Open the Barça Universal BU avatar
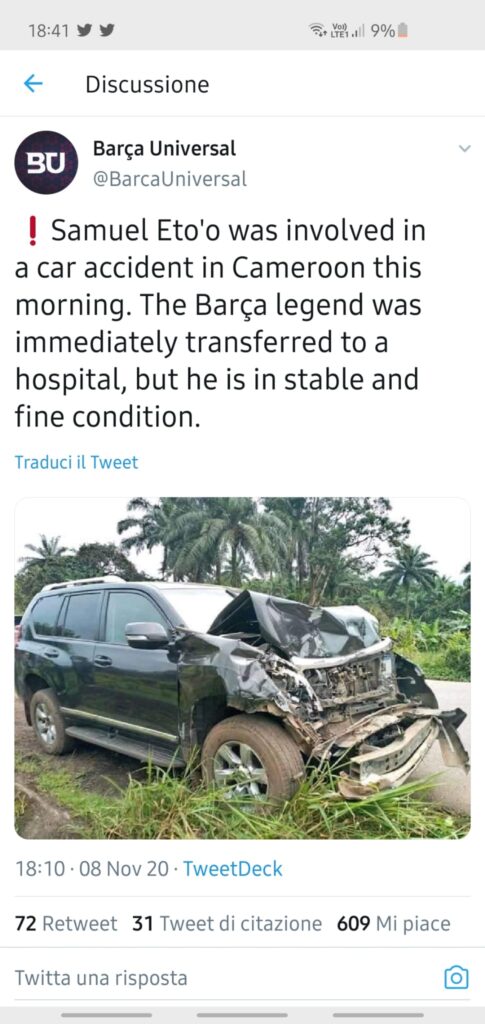The image size is (485, 1024). (46, 163)
